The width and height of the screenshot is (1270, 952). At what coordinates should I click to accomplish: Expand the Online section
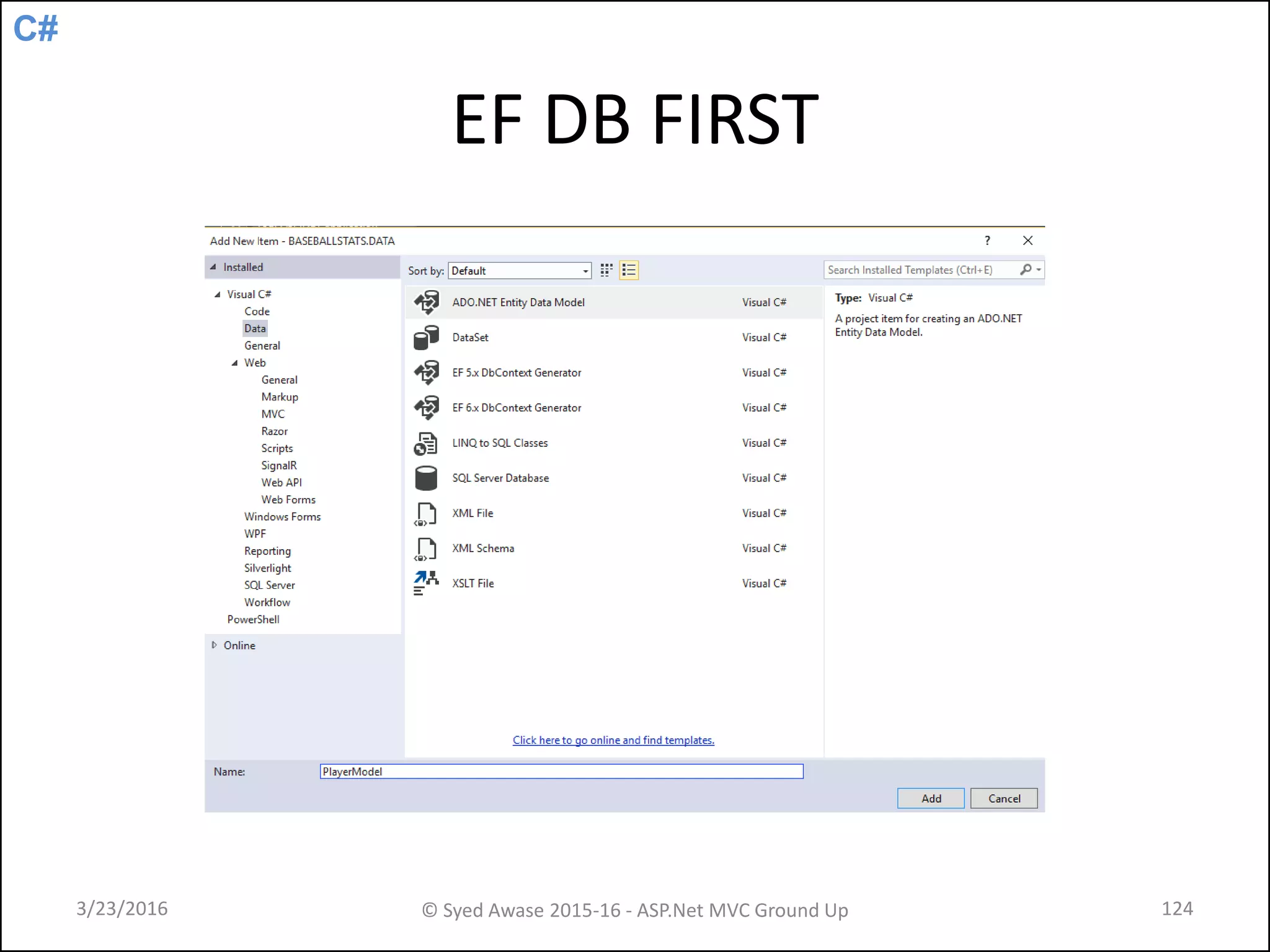point(214,645)
